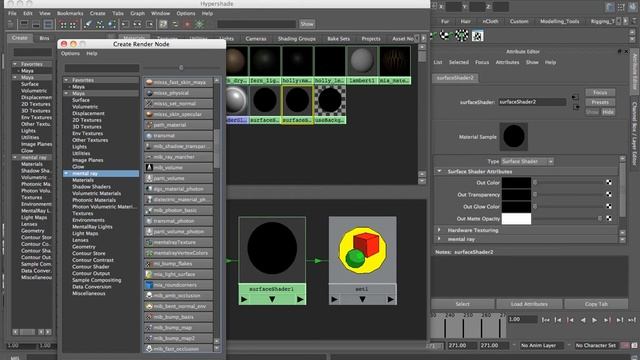The image size is (640, 360).
Task: Create a dielectric_material_photon node
Action: point(178,200)
